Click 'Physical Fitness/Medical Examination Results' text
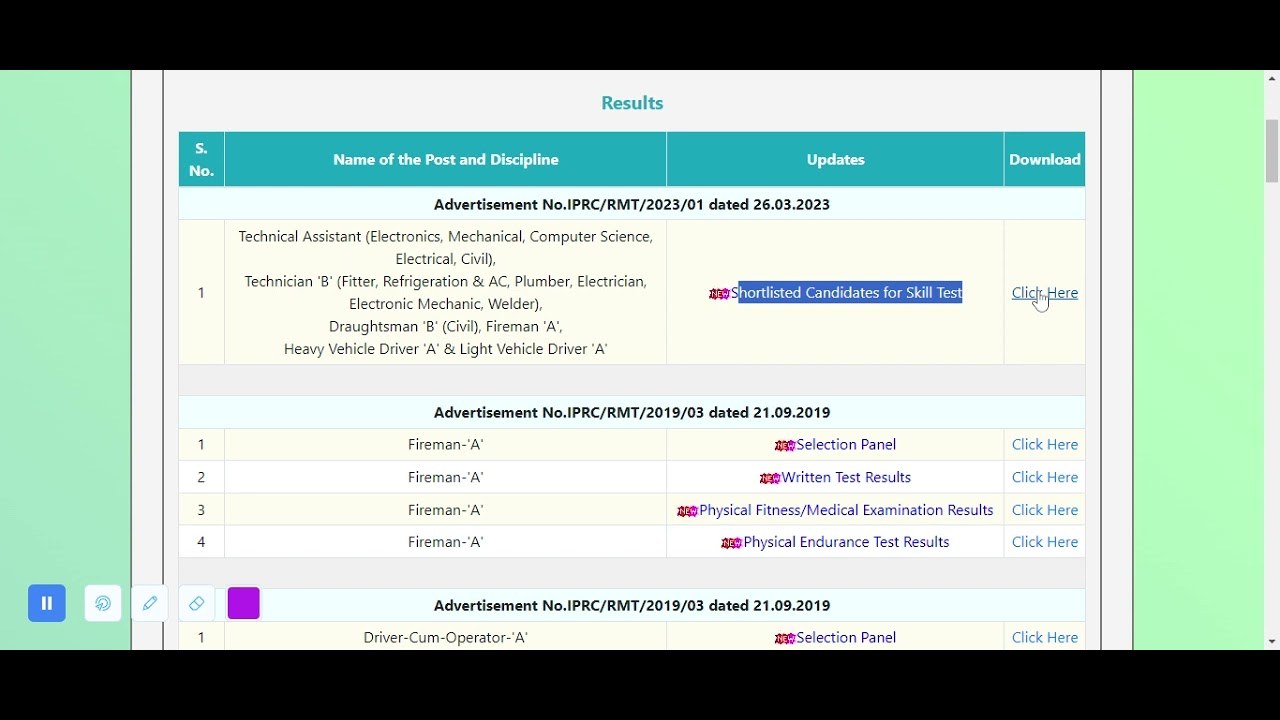The image size is (1280, 720). [x=846, y=510]
